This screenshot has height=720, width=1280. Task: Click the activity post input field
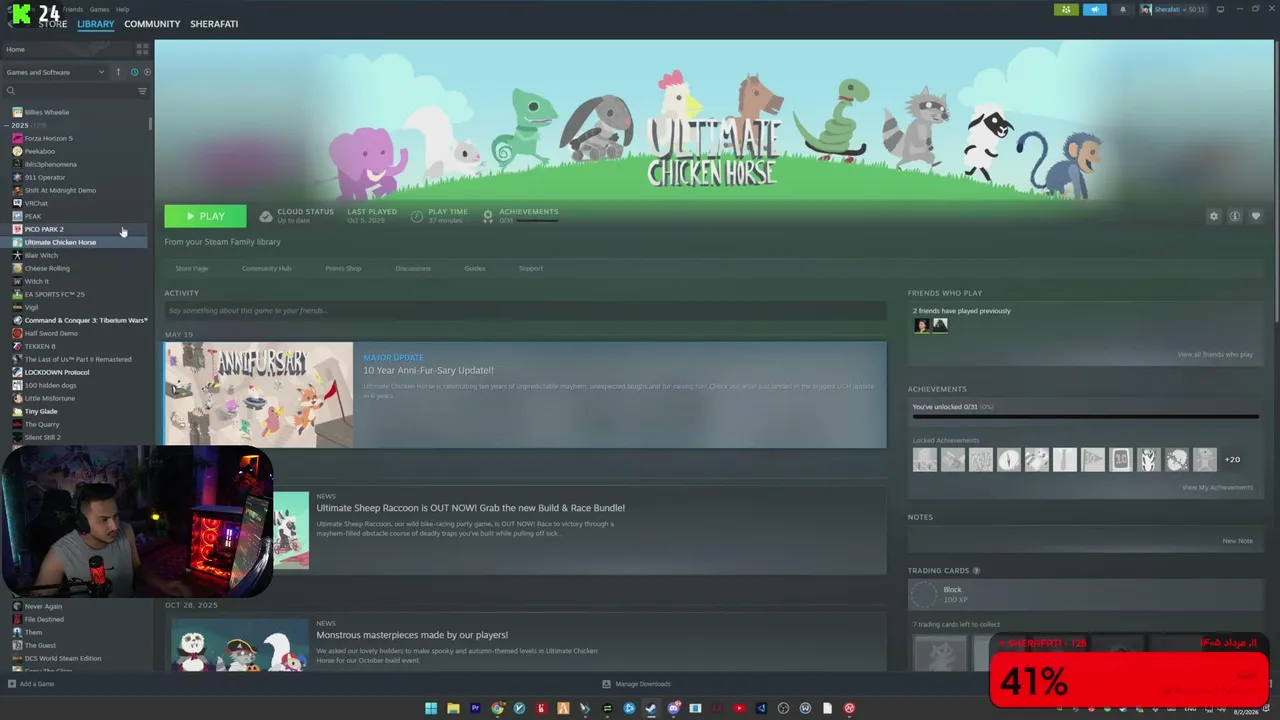point(525,311)
